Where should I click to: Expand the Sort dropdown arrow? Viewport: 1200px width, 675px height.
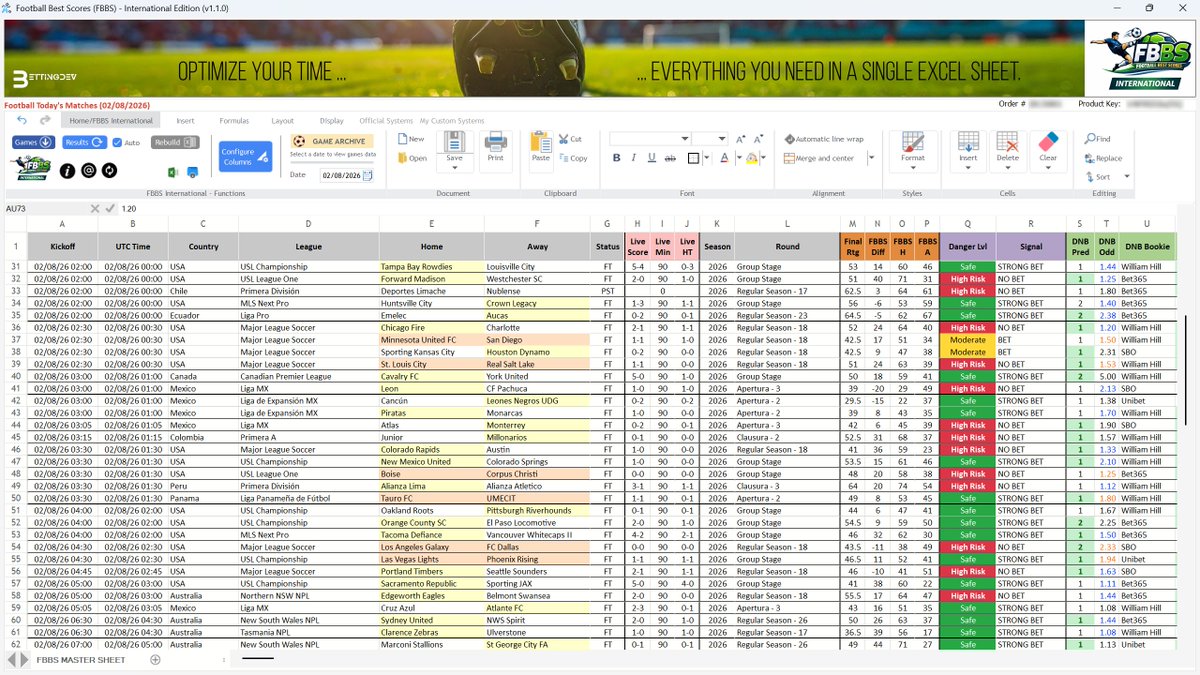[x=1127, y=177]
